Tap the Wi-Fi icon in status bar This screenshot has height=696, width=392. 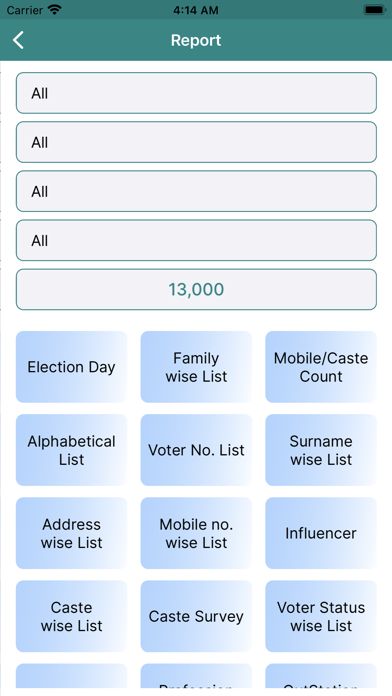coord(55,10)
